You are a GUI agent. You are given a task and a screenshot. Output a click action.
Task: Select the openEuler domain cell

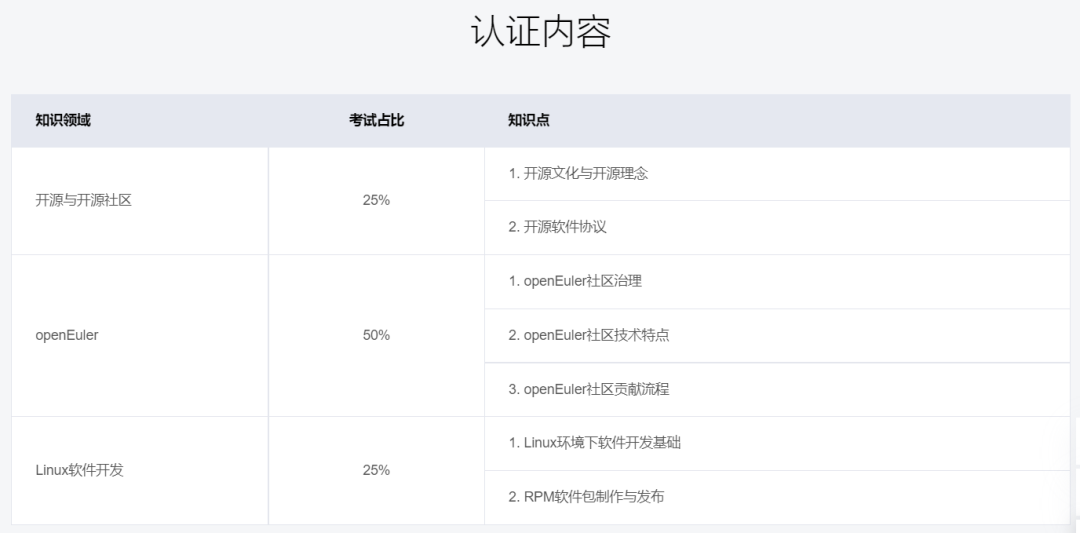pyautogui.click(x=67, y=335)
